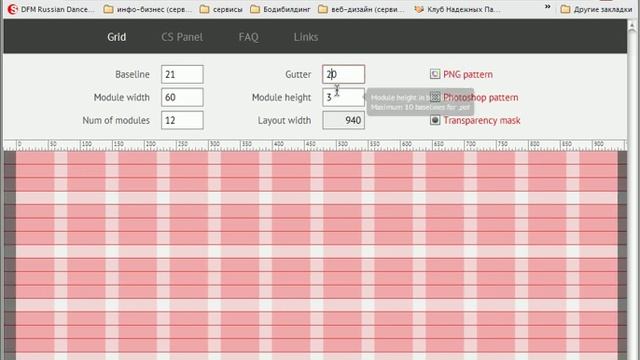The width and height of the screenshot is (640, 360).
Task: Click the Transparency mask icon
Action: [x=435, y=120]
